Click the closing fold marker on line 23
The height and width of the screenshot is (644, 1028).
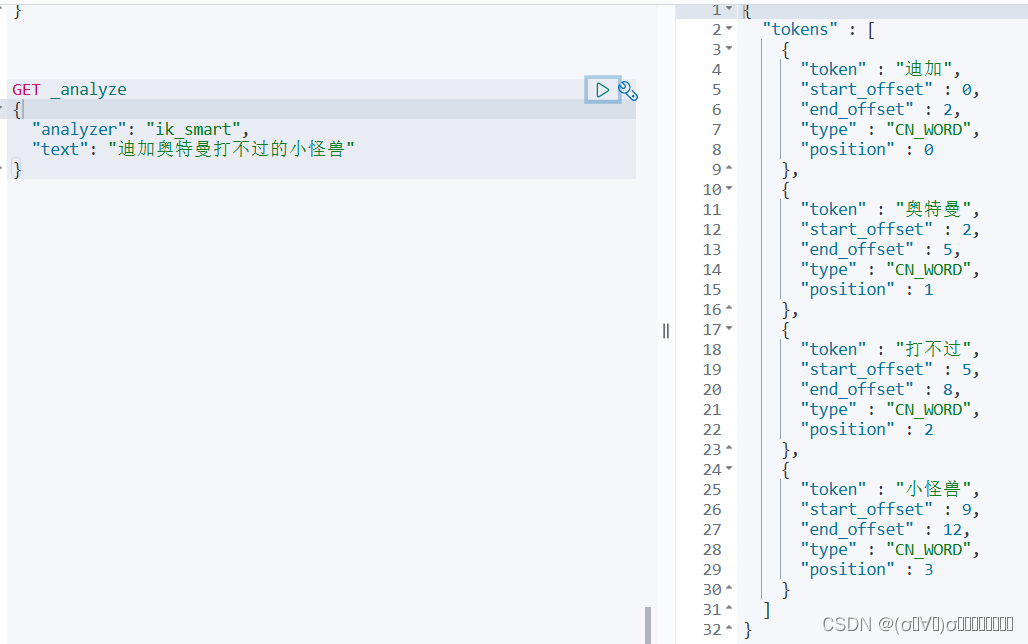click(x=729, y=449)
